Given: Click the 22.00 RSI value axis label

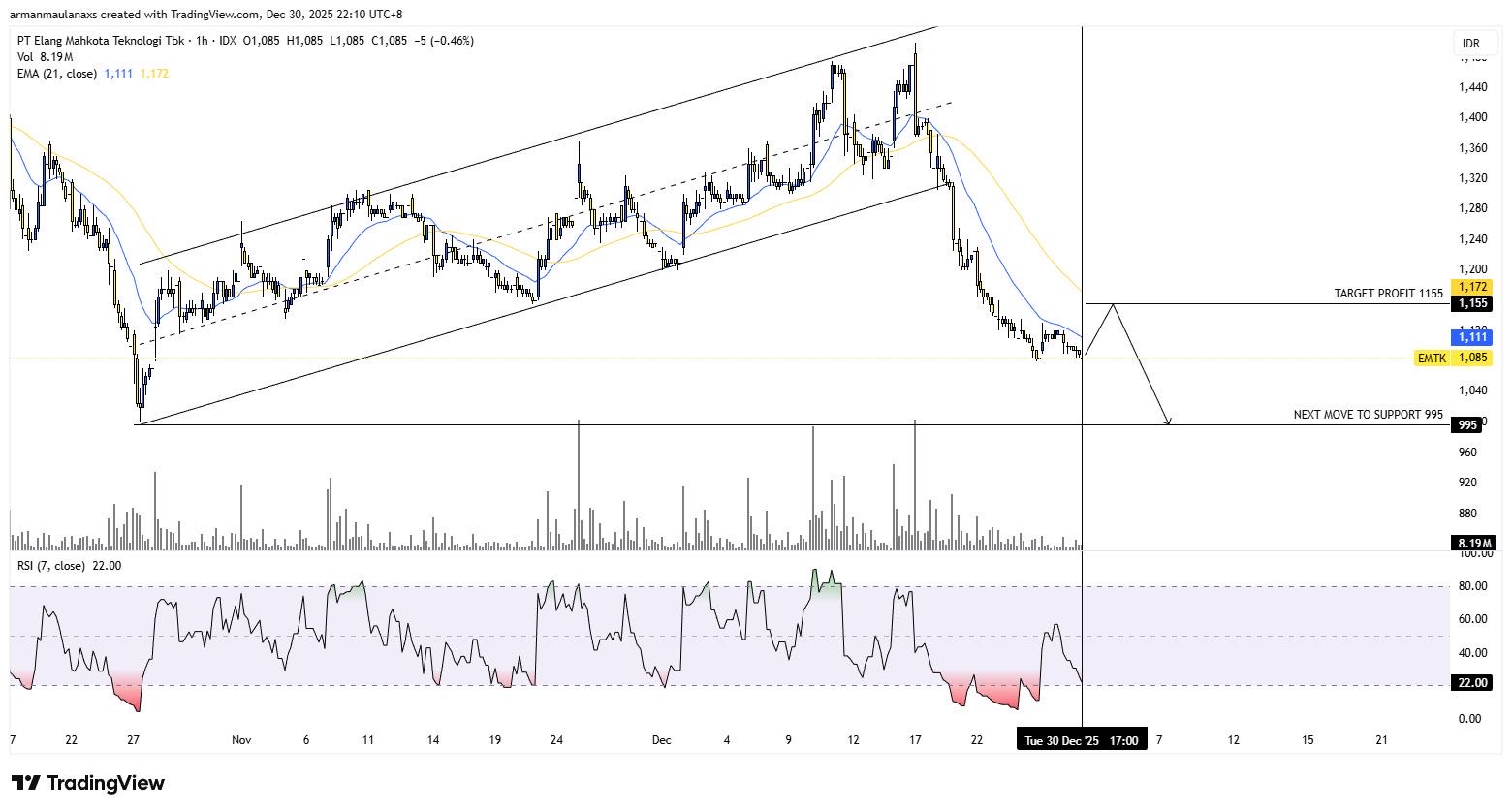Looking at the screenshot, I should pyautogui.click(x=1472, y=683).
